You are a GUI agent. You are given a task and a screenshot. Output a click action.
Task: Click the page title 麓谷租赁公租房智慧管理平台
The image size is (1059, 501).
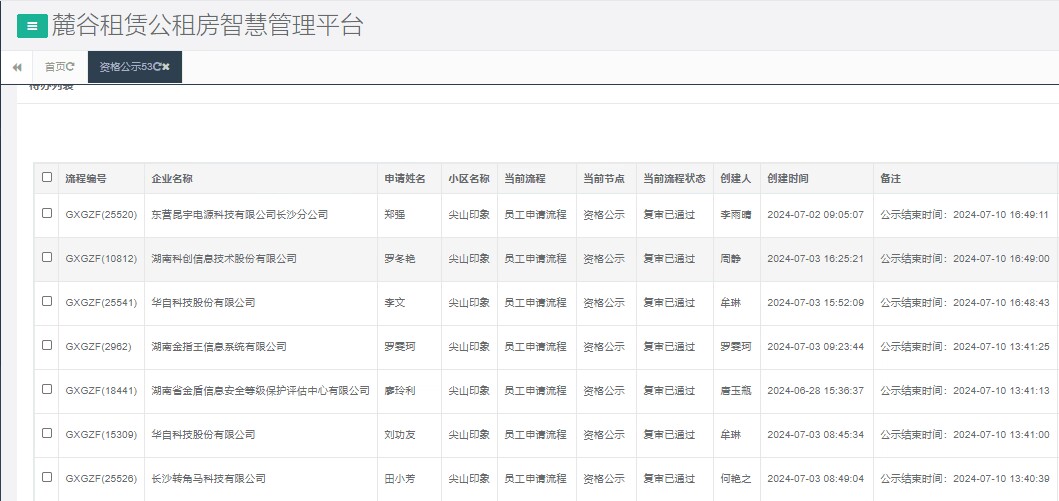207,26
